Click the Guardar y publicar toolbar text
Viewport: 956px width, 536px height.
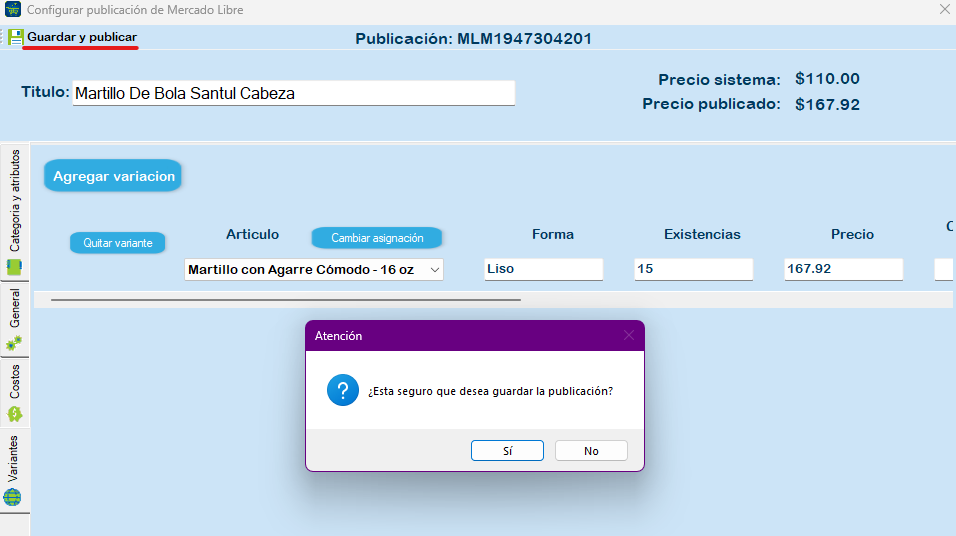coord(82,37)
